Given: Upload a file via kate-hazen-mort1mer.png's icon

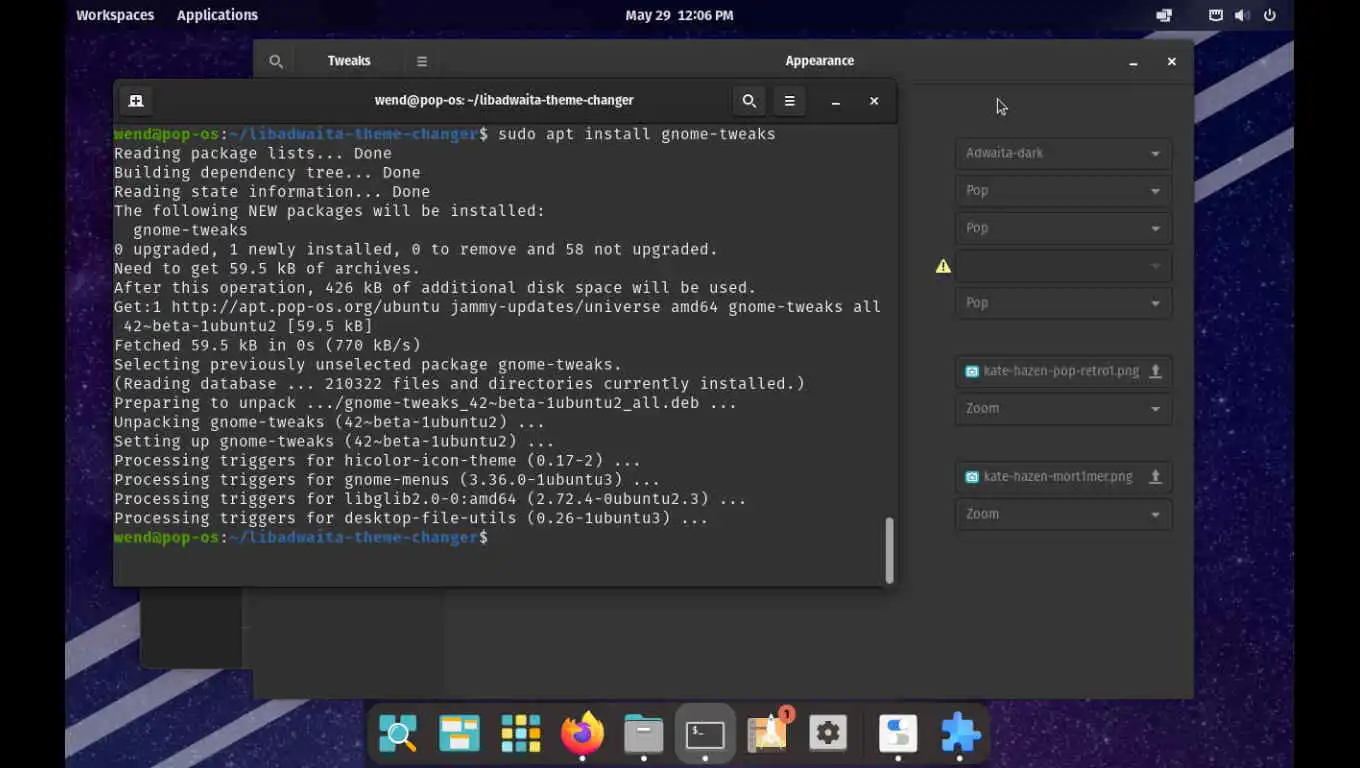Looking at the screenshot, I should point(1155,477).
